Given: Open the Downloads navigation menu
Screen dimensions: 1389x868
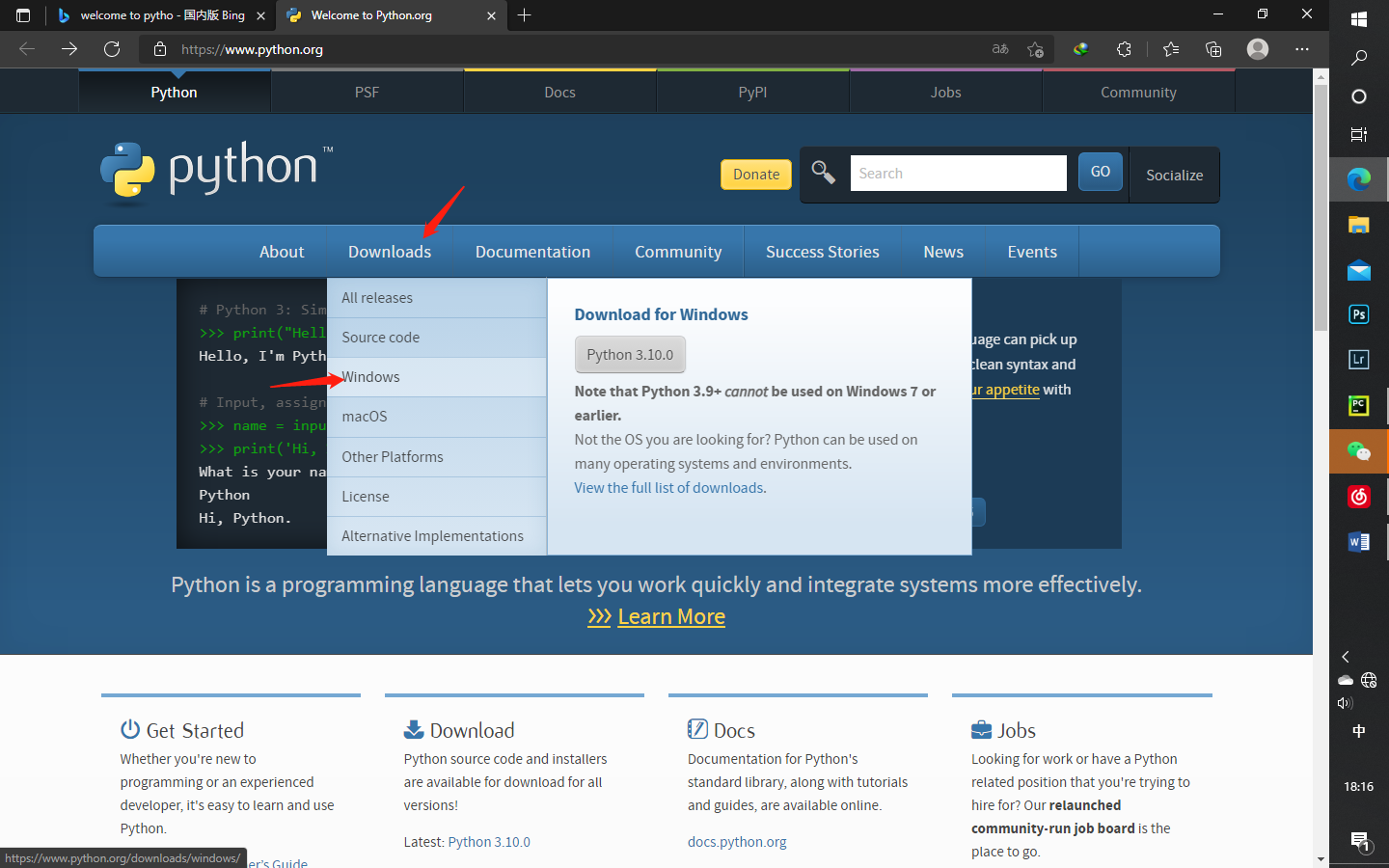Looking at the screenshot, I should tap(390, 251).
